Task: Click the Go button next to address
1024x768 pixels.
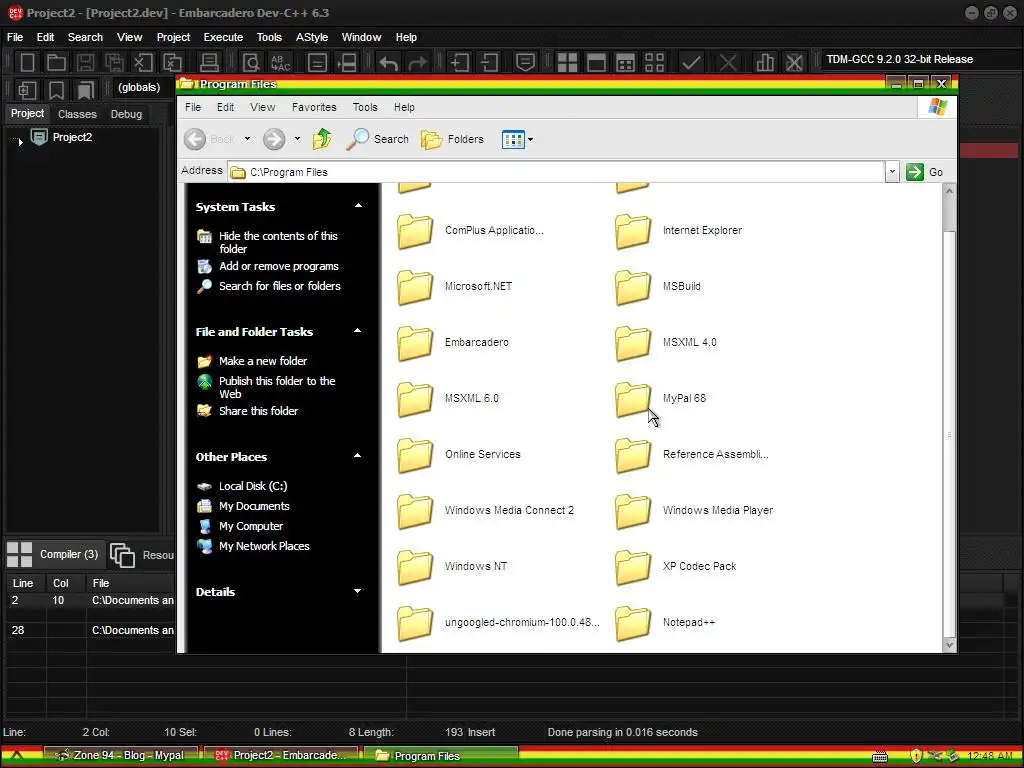Action: (924, 172)
